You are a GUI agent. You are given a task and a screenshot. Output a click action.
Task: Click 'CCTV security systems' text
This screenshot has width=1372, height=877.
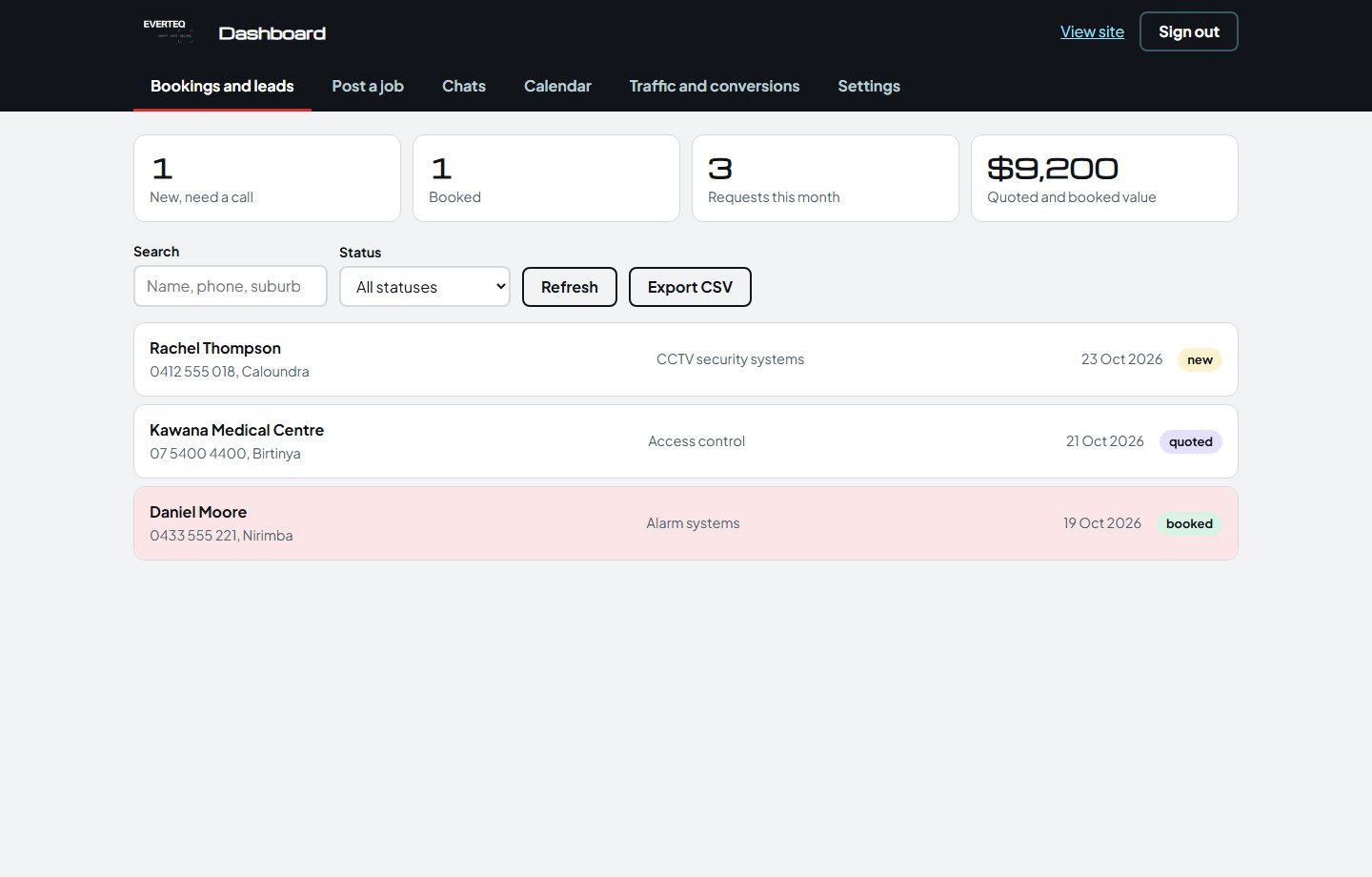[730, 359]
